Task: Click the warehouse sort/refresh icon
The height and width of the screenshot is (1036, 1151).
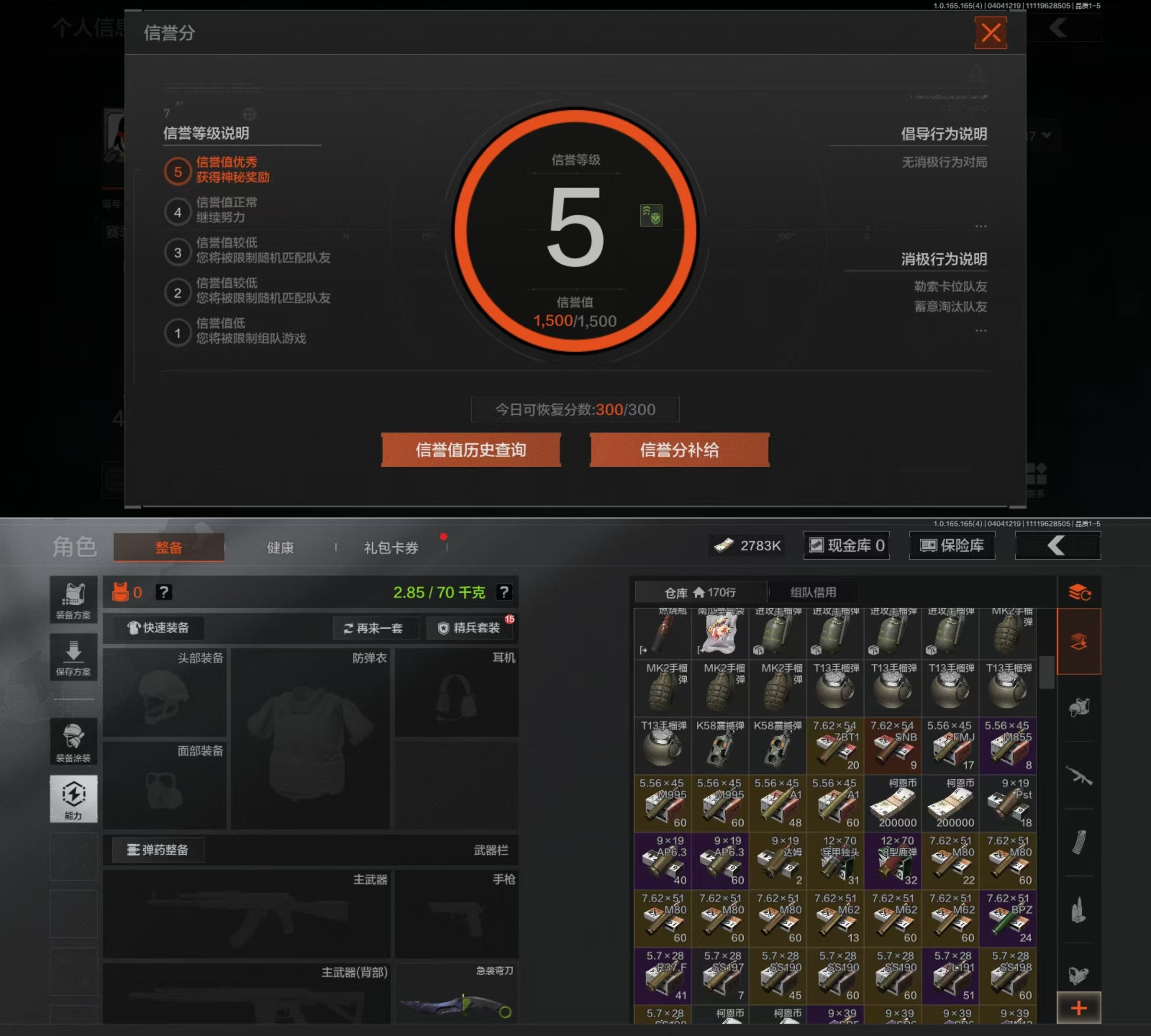Action: [x=1079, y=592]
